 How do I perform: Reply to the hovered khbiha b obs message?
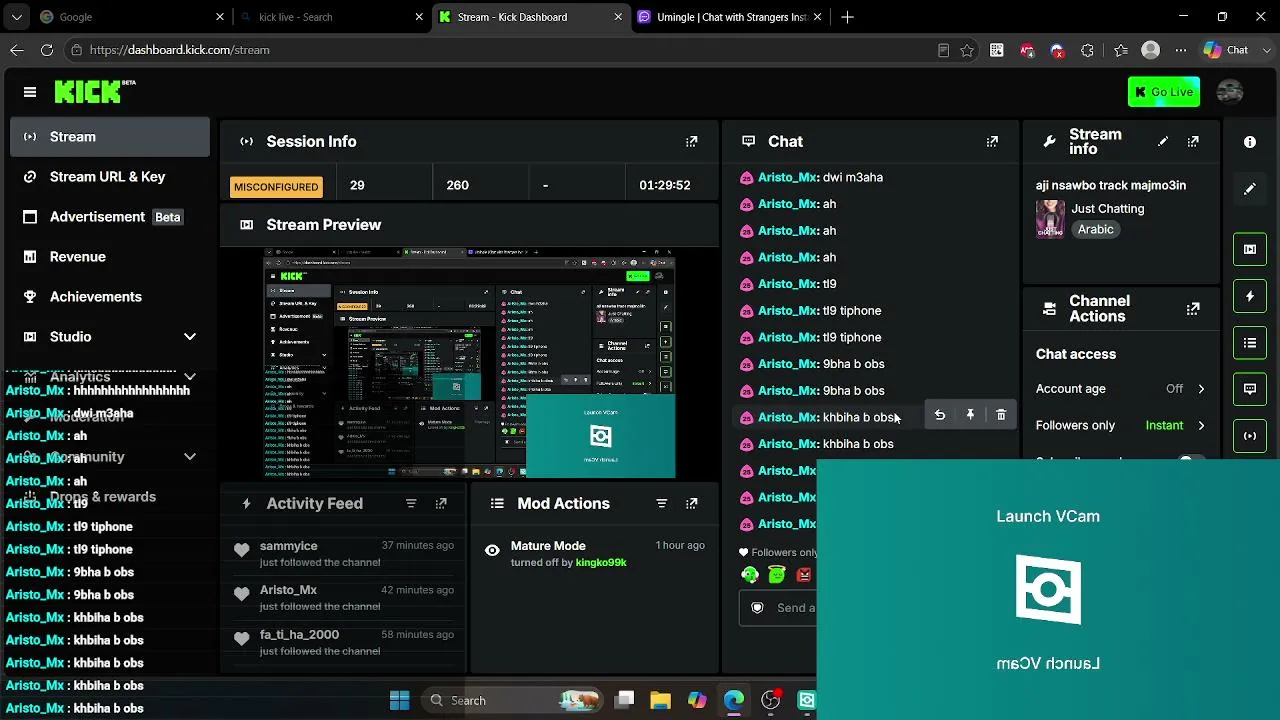click(x=940, y=415)
